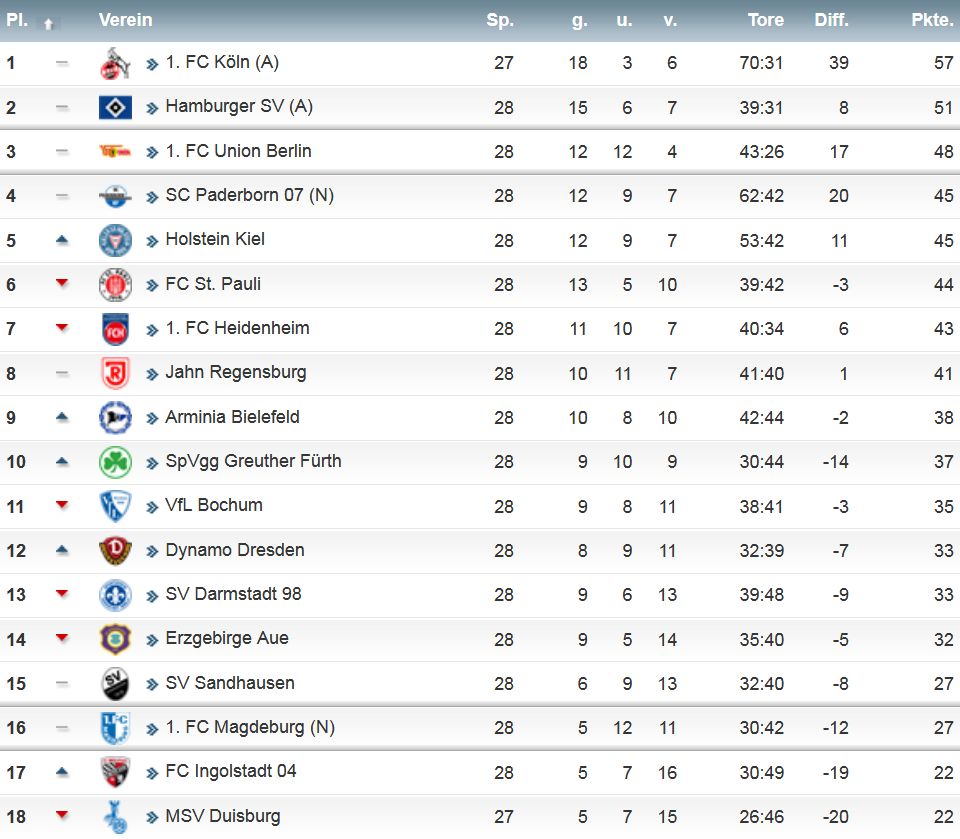Viewport: 960px width, 839px height.
Task: Click the Erzgebirge Aue club crest
Action: [x=115, y=638]
